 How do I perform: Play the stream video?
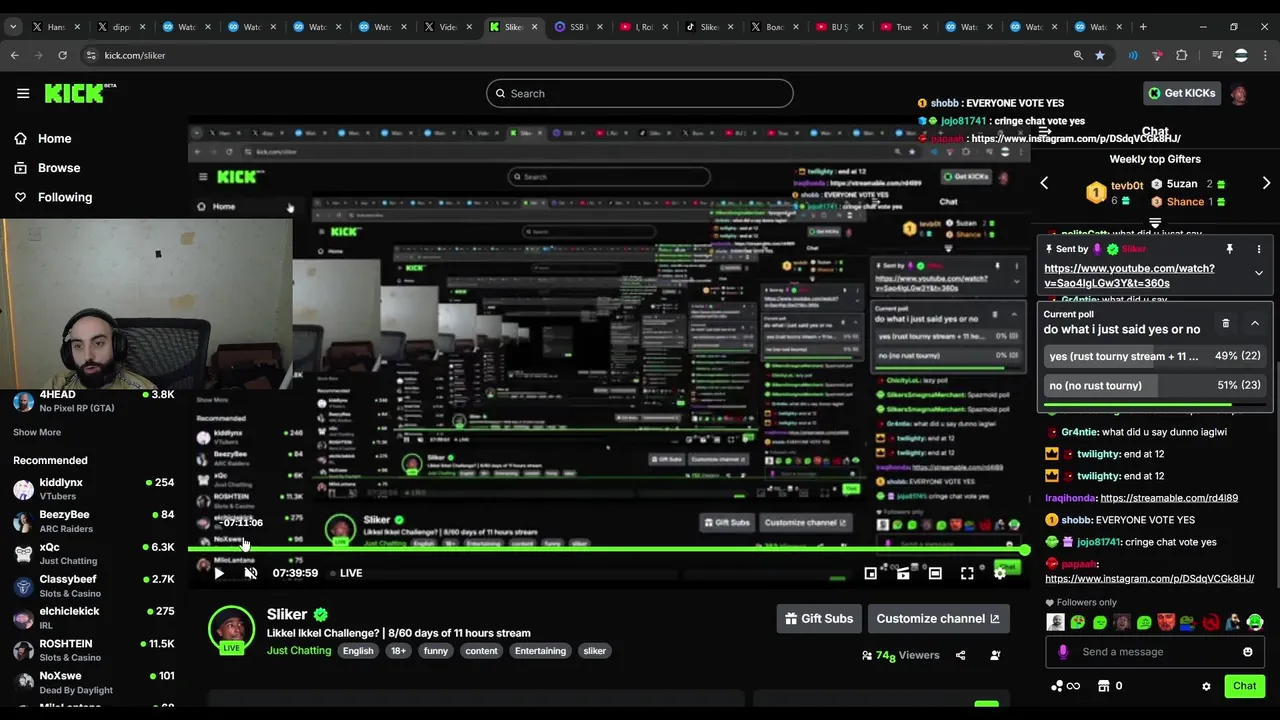(x=219, y=573)
